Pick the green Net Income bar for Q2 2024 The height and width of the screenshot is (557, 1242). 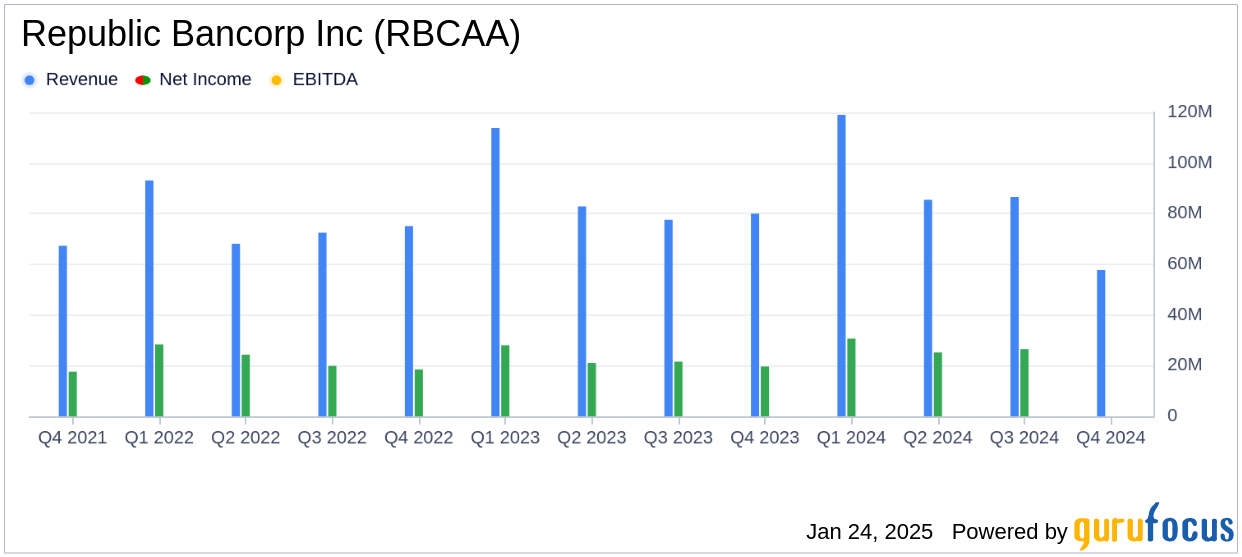[x=938, y=384]
